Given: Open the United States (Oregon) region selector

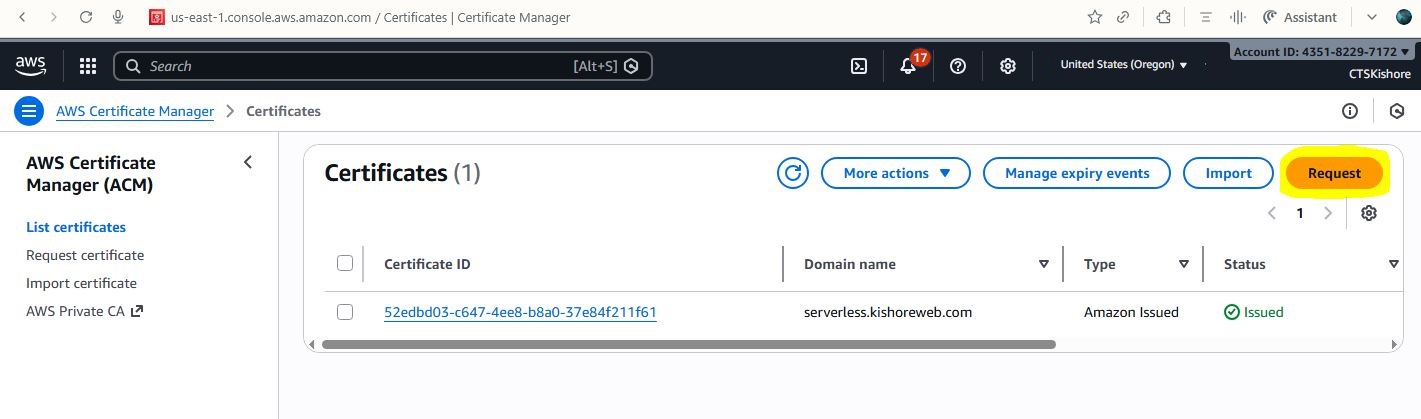Looking at the screenshot, I should click(x=1123, y=65).
